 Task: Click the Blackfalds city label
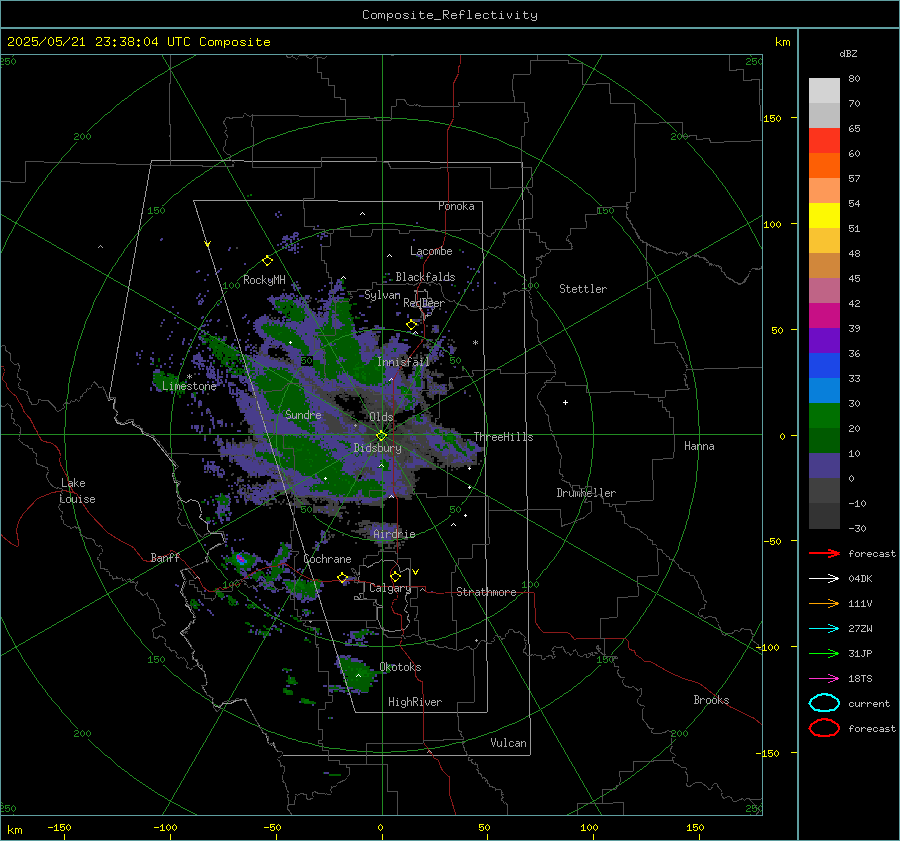pyautogui.click(x=425, y=277)
